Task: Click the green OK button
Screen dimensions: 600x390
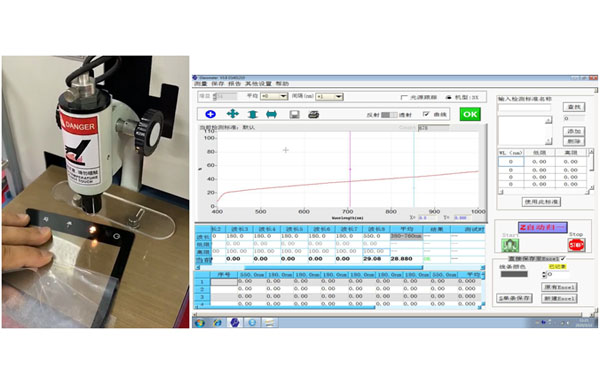Action: click(x=470, y=114)
